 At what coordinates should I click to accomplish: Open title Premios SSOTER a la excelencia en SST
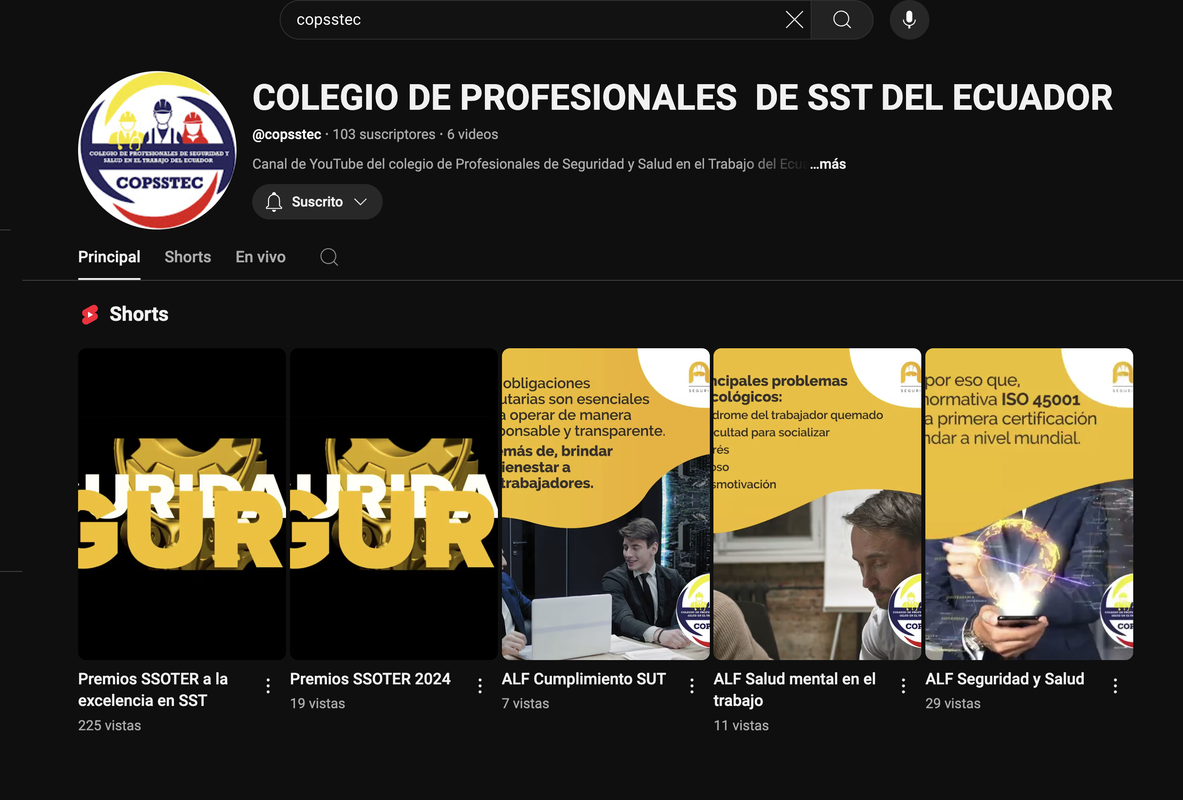[x=152, y=690]
